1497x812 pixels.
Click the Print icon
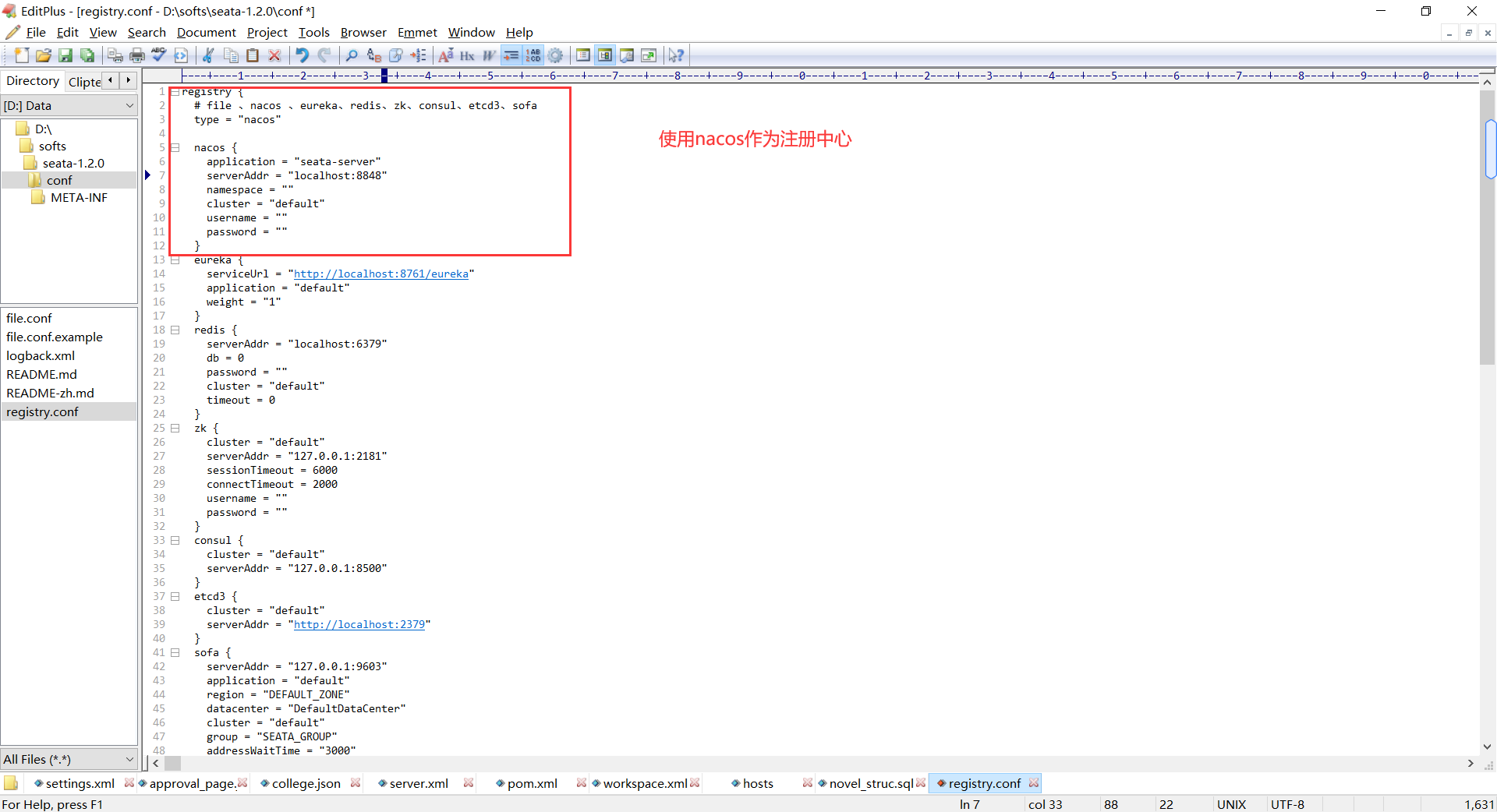(x=137, y=55)
